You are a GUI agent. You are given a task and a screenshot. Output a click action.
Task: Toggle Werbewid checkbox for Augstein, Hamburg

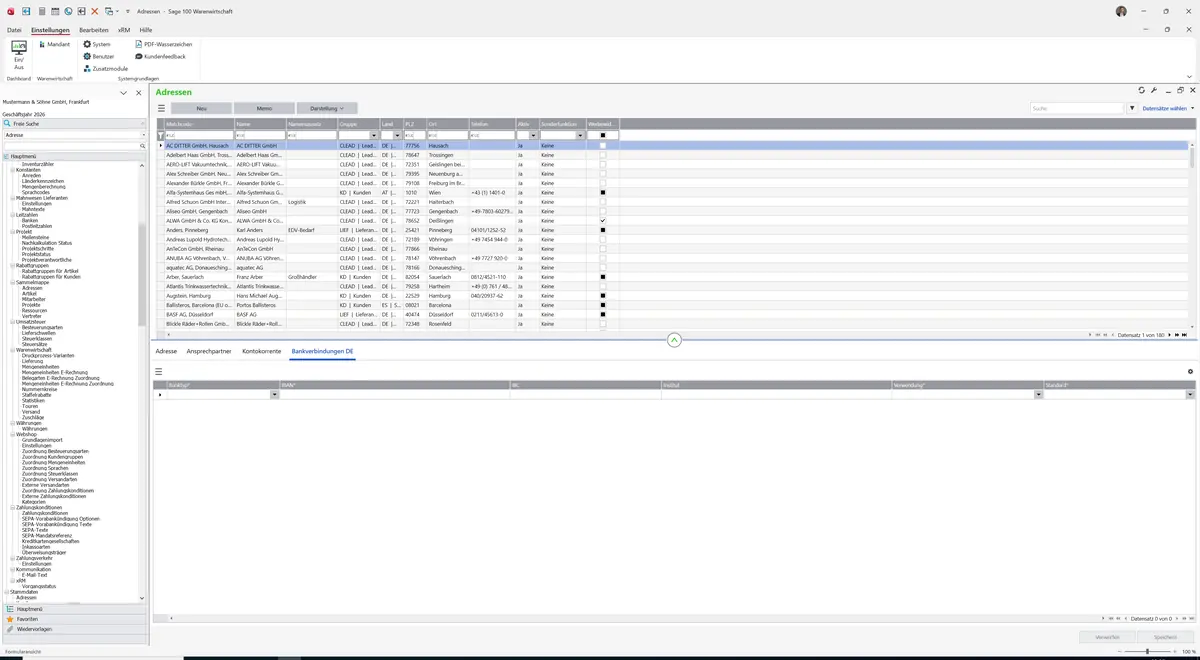[602, 296]
